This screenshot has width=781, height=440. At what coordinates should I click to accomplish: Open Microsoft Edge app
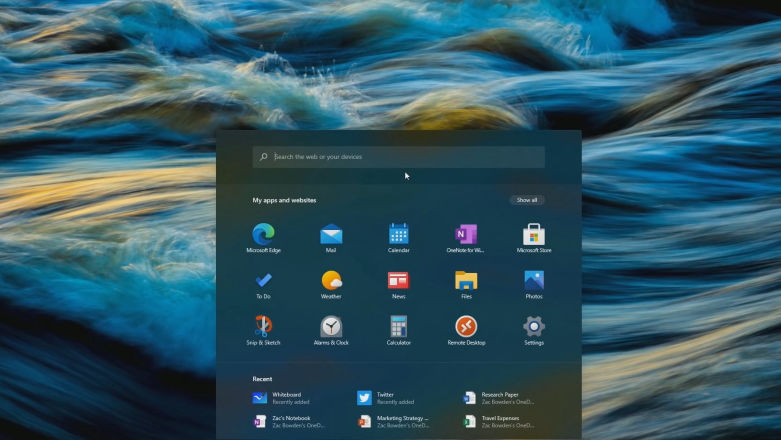click(x=263, y=238)
